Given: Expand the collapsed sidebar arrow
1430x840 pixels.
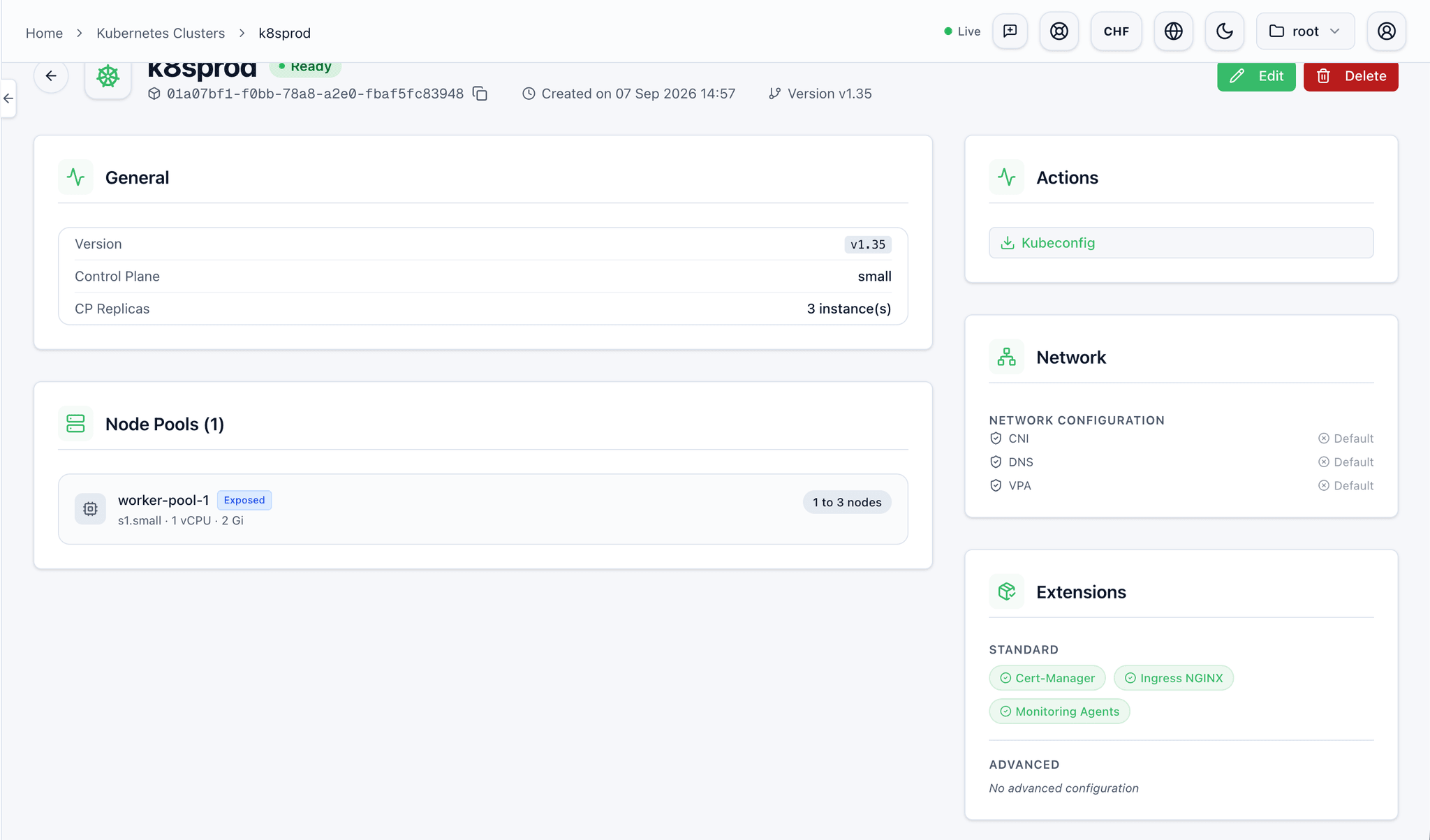Looking at the screenshot, I should 8,98.
